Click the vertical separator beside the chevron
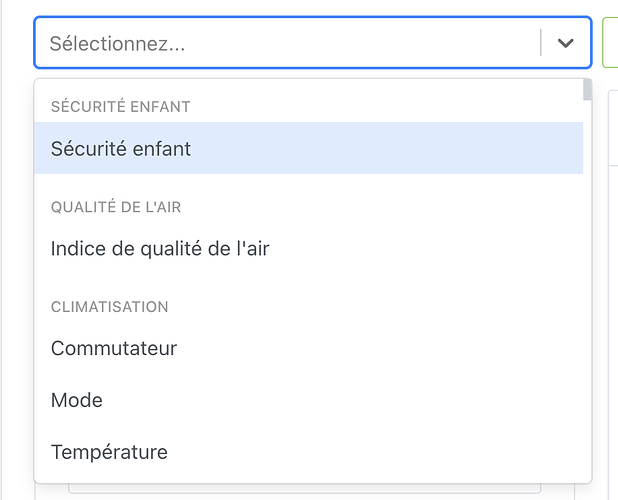Screen dimensions: 618x500 pyautogui.click(x=541, y=43)
